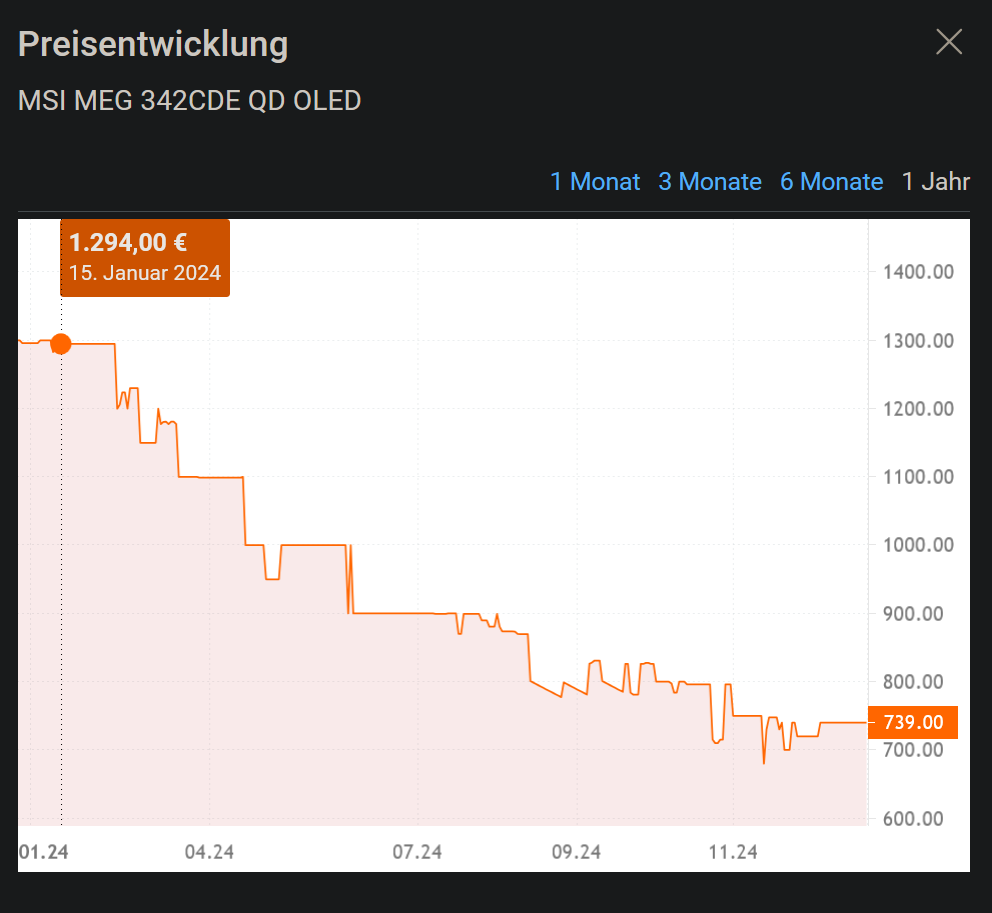Screen dimensions: 992x913
Task: Click the MSI MEG 342CDE QD OLED product name
Action: tap(190, 101)
